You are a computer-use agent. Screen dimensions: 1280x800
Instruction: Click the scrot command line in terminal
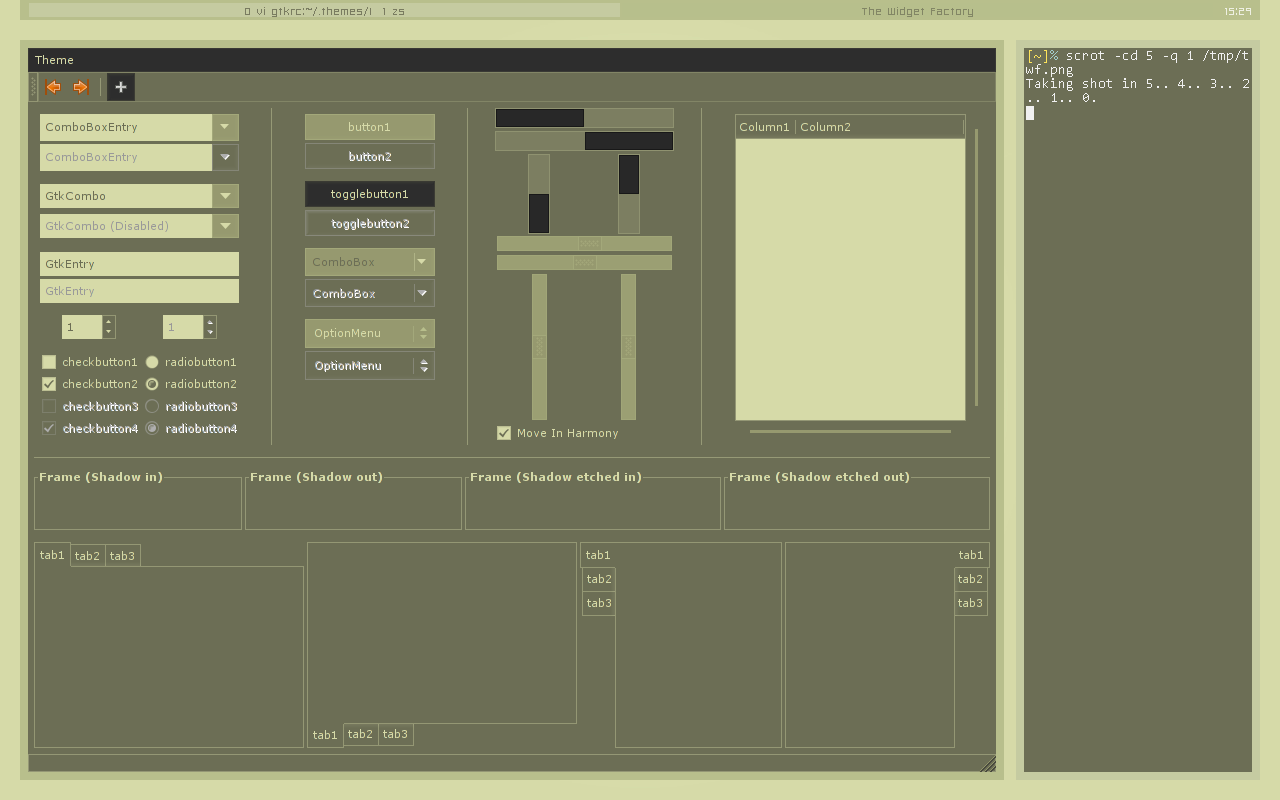pyautogui.click(x=1138, y=63)
